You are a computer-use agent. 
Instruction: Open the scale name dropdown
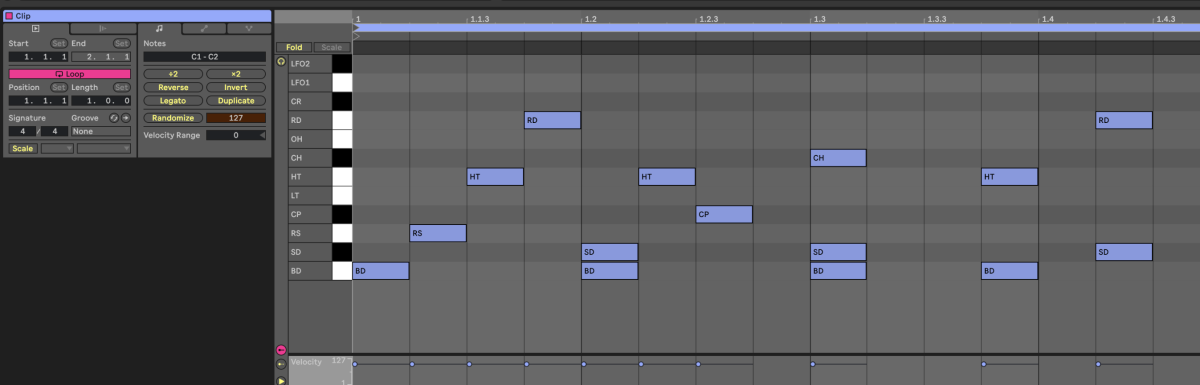click(104, 148)
